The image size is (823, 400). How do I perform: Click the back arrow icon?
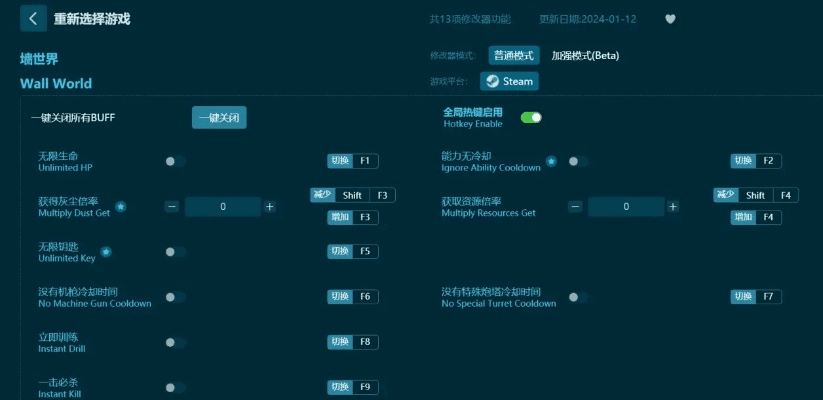[x=33, y=18]
